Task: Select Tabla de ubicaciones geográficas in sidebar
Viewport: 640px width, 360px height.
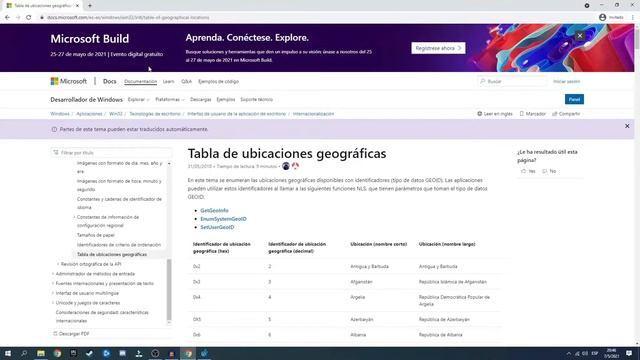Action: point(112,255)
